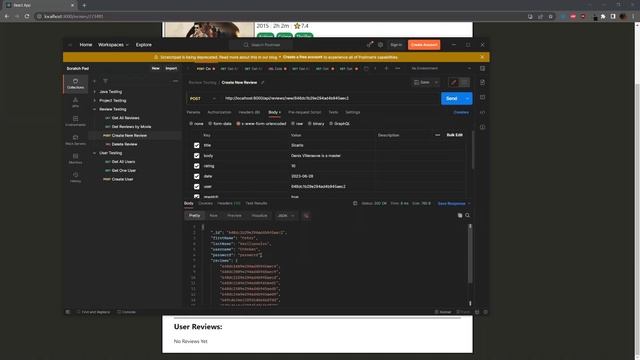The image size is (640, 360).
Task: Open the Monitors sidebar panel
Action: [76, 159]
